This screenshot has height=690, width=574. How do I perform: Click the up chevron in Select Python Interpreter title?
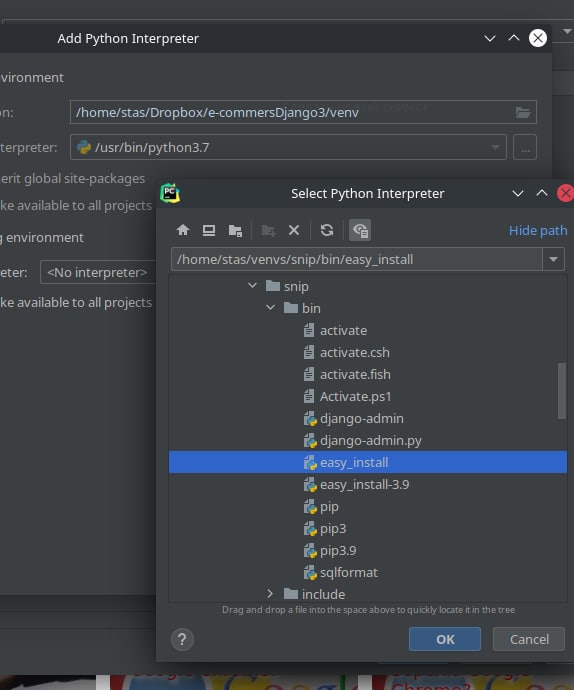tap(542, 193)
